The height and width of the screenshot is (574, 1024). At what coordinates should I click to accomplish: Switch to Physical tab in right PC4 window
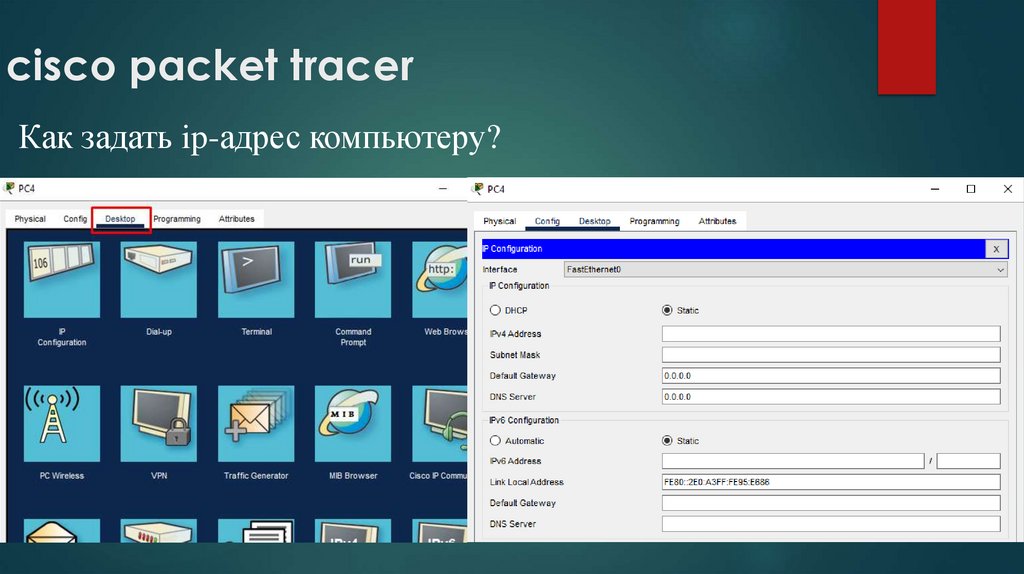tap(500, 221)
